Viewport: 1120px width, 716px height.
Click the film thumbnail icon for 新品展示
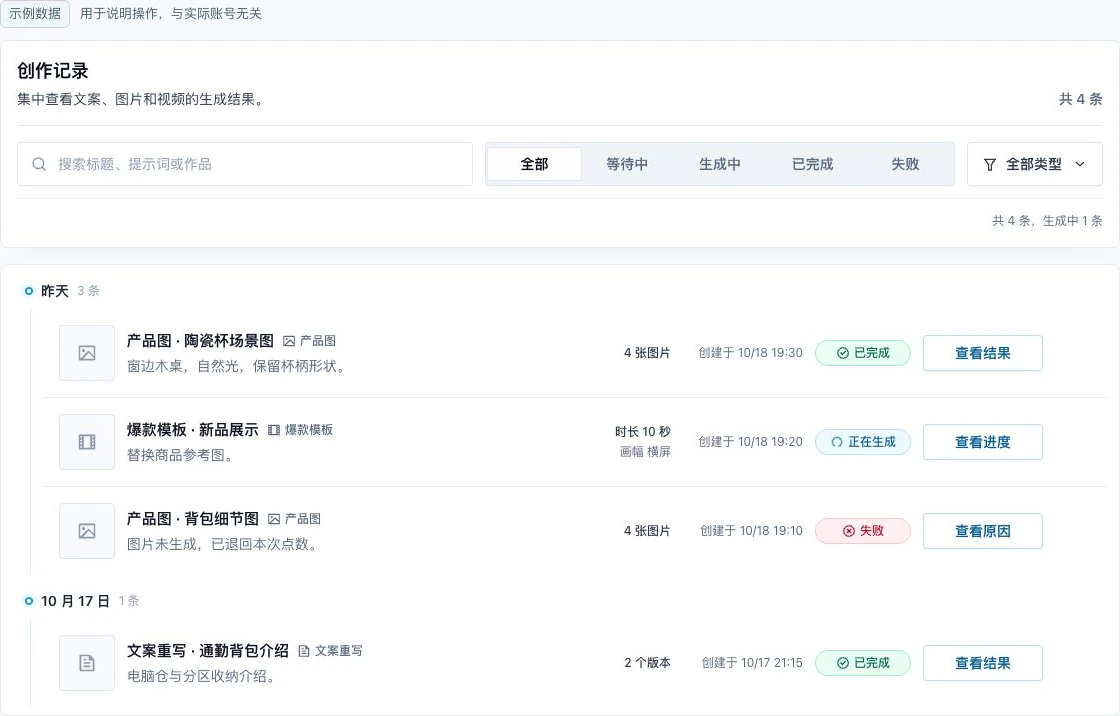coord(87,442)
